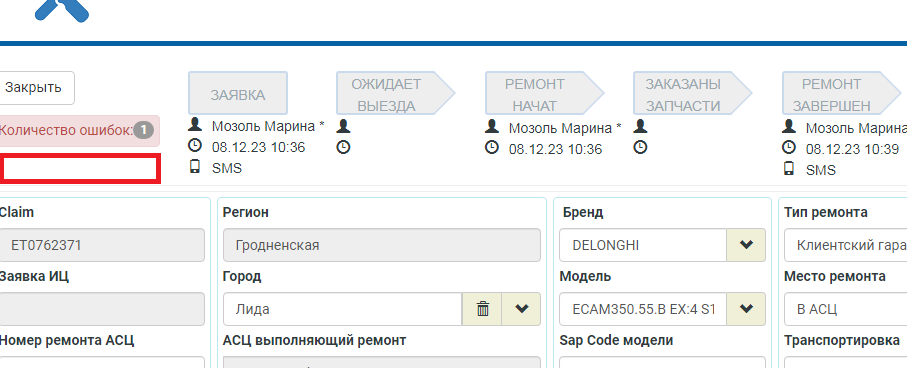
Task: Click the Модель value ECAM350.55.B
Action: tap(643, 309)
